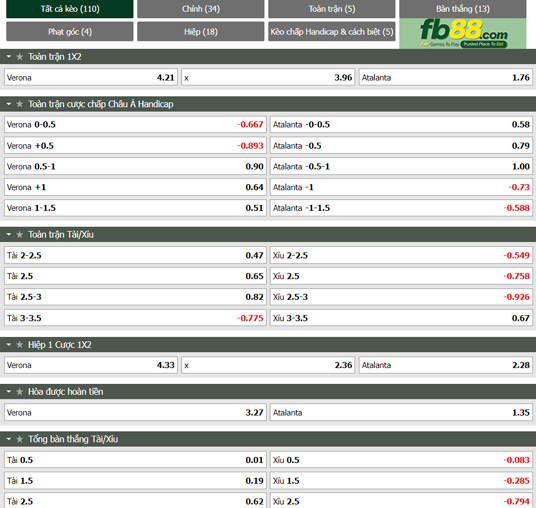Bet on Xỉu 3-3.5 at 0.67
This screenshot has width=536, height=508.
(x=401, y=318)
